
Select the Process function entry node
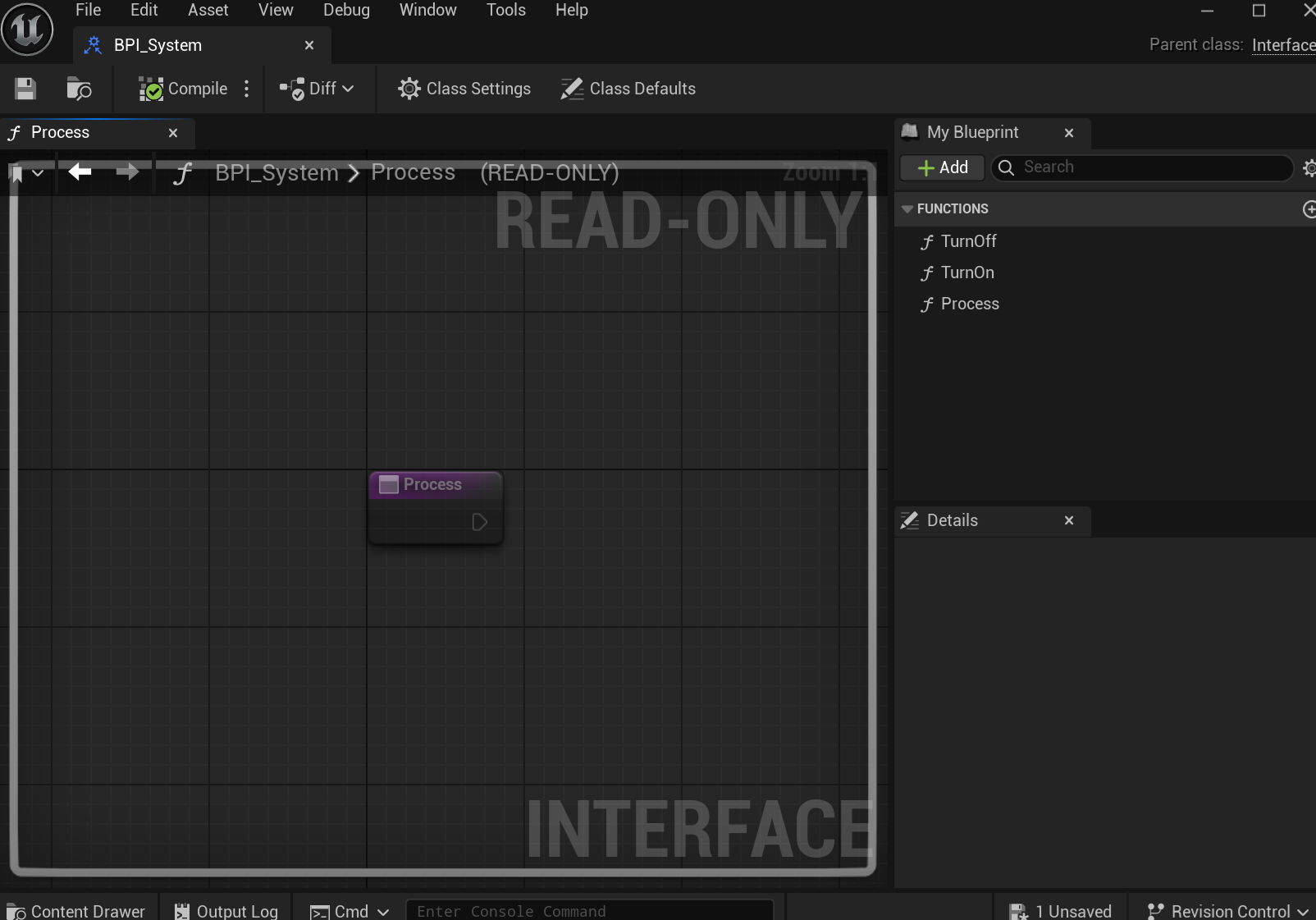point(436,507)
